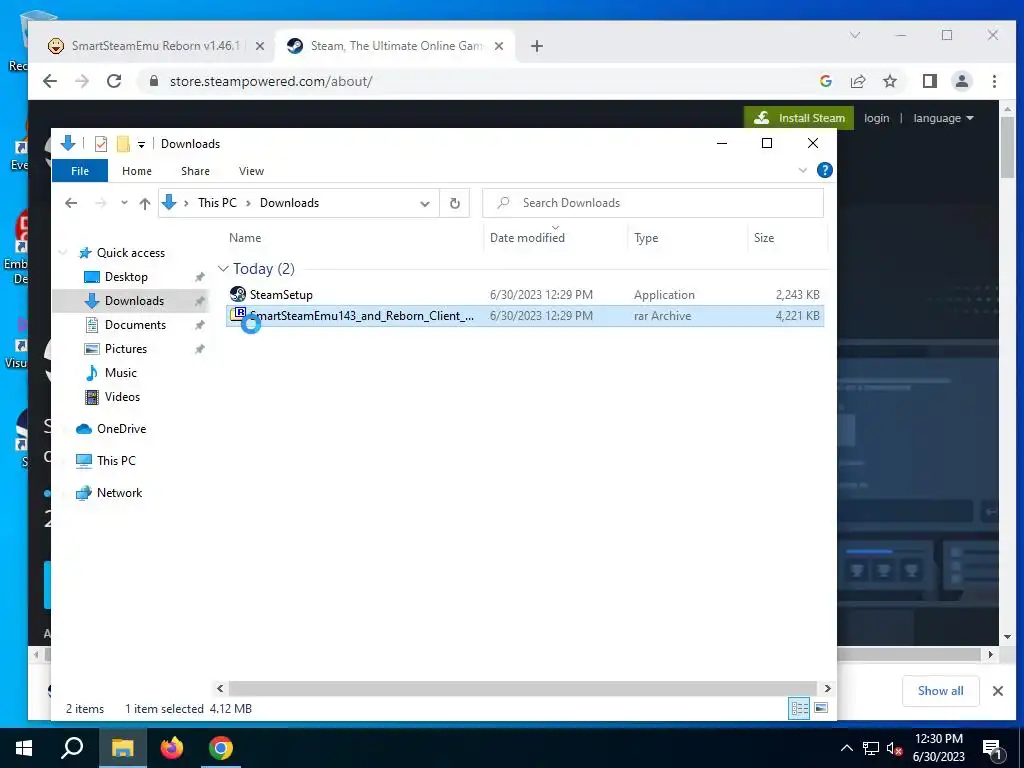The image size is (1024, 768).
Task: Open Pictures in the navigation pane
Action: (x=125, y=349)
